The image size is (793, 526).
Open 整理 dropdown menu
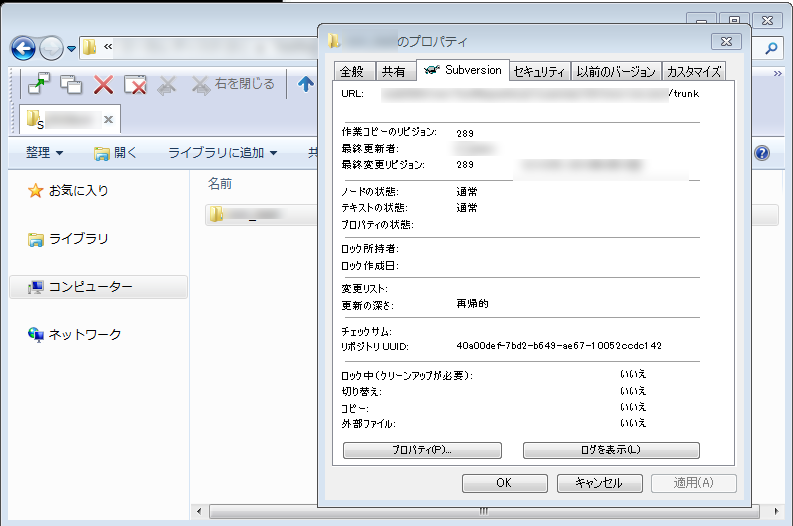pos(45,152)
